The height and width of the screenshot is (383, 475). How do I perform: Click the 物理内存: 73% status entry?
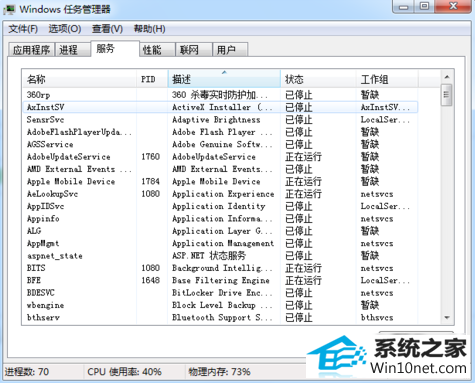pos(220,372)
